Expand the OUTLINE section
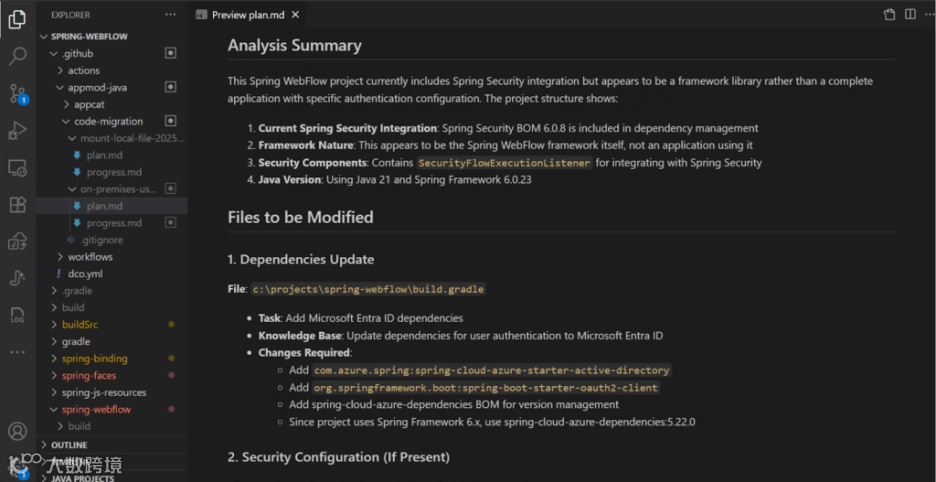The width and height of the screenshot is (936, 482). pyautogui.click(x=69, y=445)
